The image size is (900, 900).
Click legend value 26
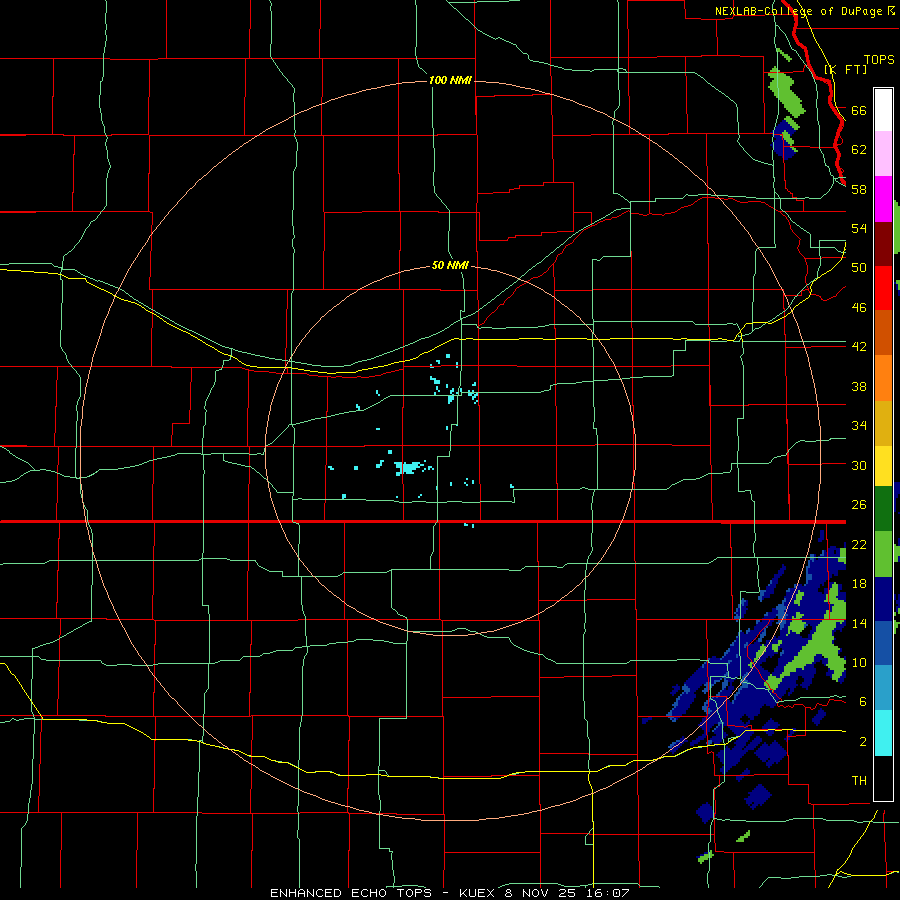859,505
